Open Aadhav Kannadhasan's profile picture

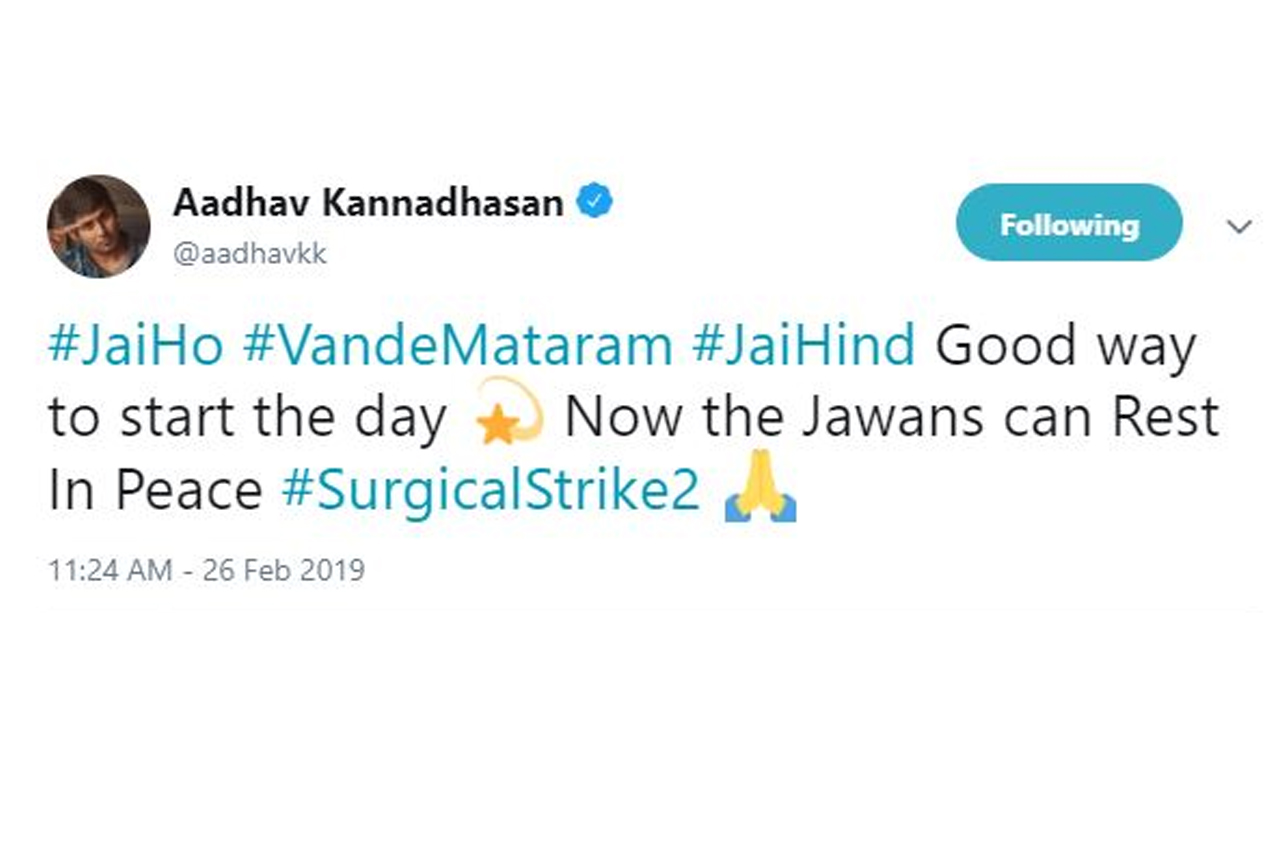[x=98, y=226]
